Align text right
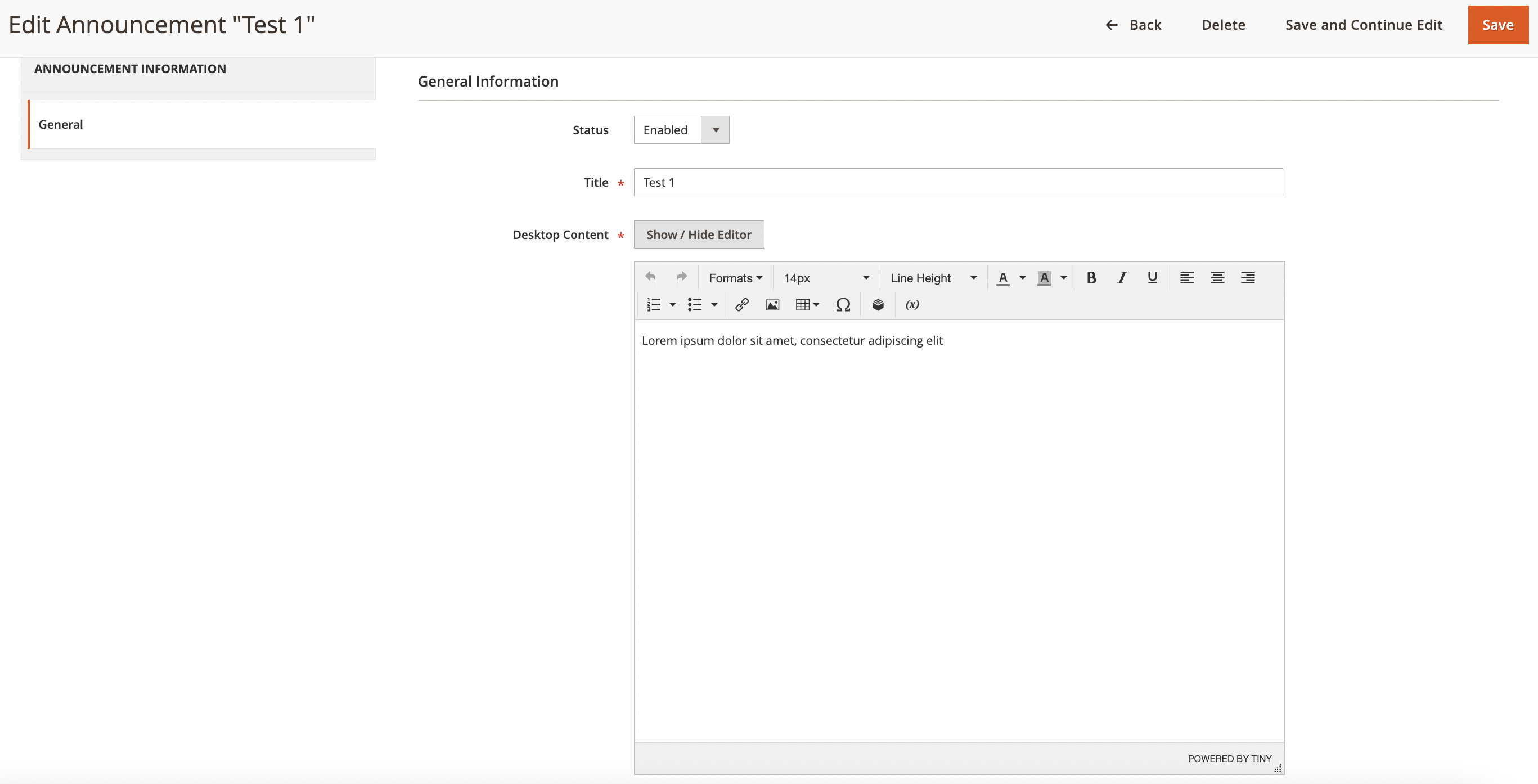 (1248, 278)
